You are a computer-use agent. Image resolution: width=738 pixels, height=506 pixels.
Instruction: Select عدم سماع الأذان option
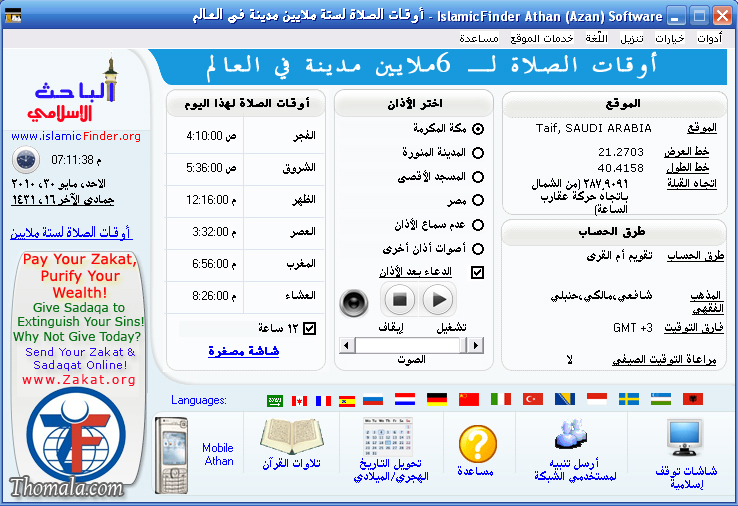pyautogui.click(x=478, y=225)
